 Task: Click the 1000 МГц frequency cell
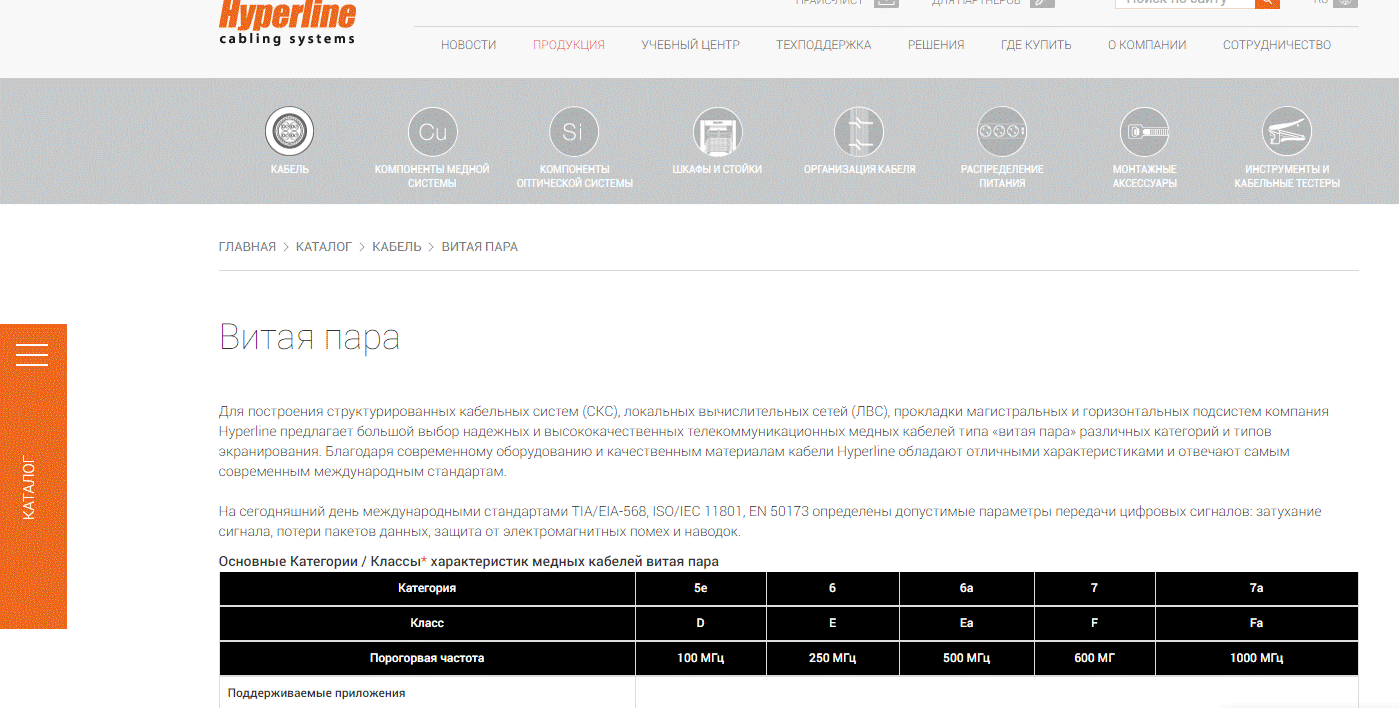[1257, 658]
